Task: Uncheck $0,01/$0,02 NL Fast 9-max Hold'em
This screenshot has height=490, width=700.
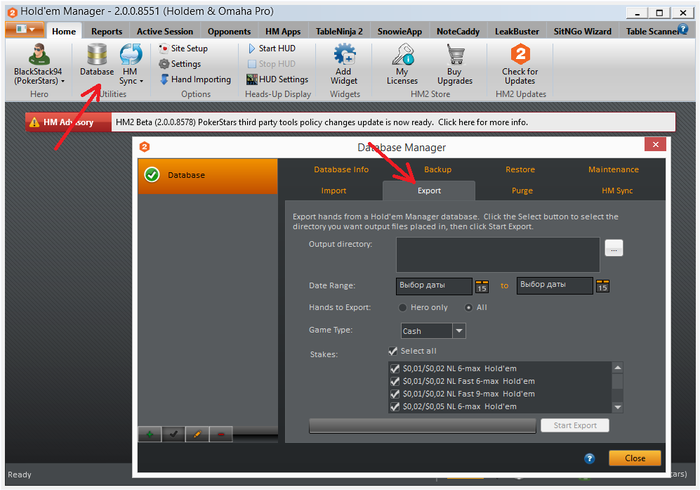Action: pyautogui.click(x=395, y=394)
